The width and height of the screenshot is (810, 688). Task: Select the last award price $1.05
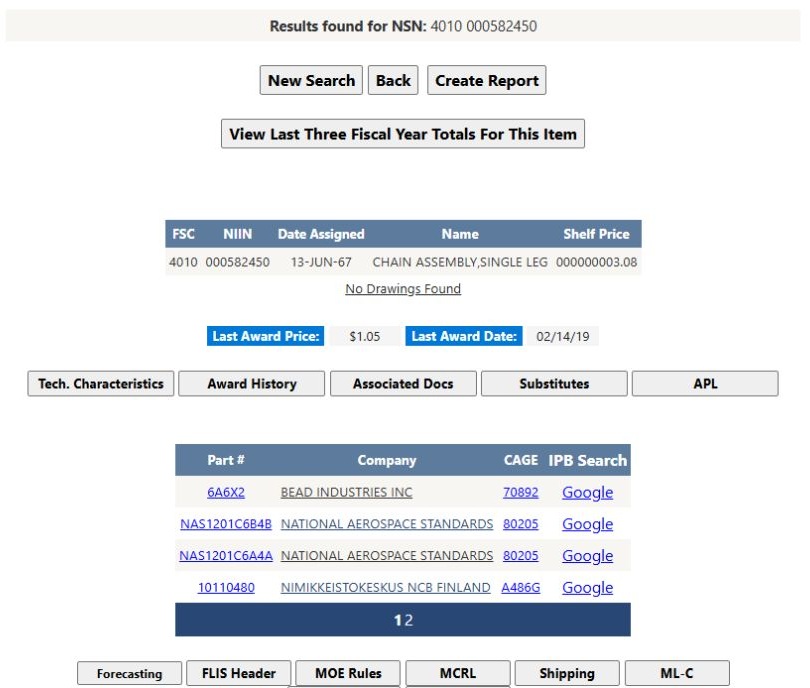point(365,336)
